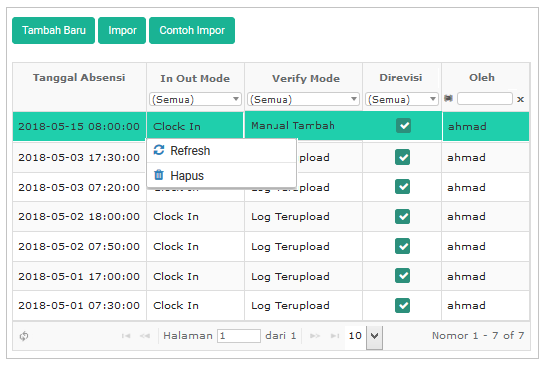Click ahmad in the 2018-05-01 07:30:00 row
The image size is (547, 365).
tap(466, 305)
